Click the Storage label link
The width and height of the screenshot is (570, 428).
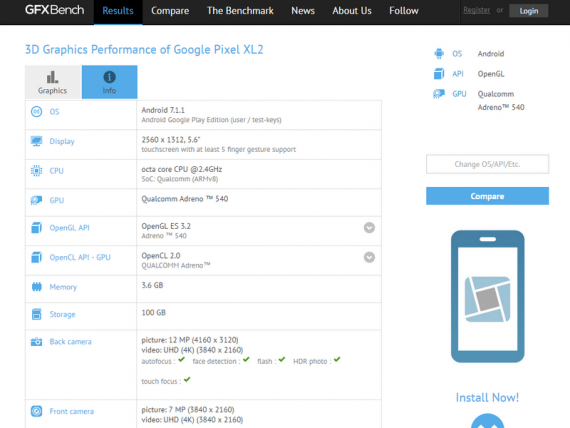click(x=62, y=314)
